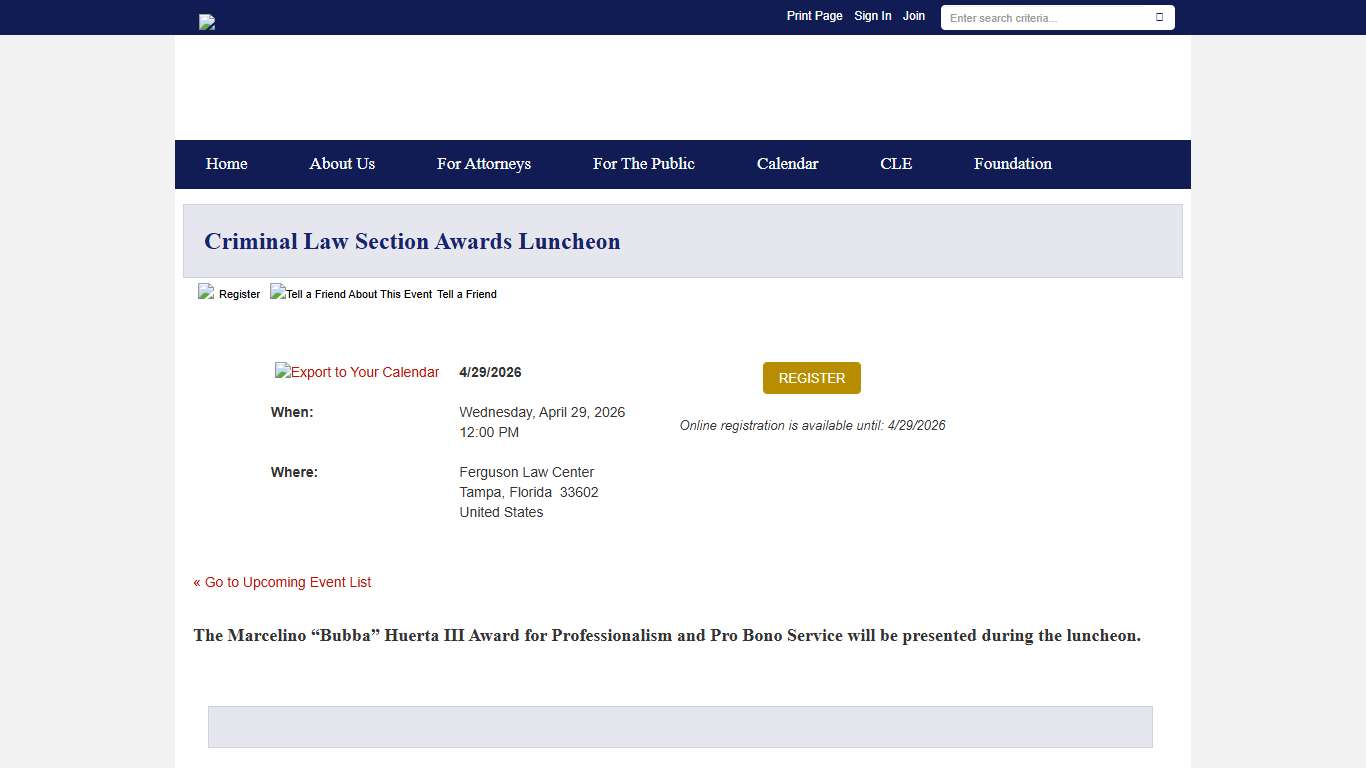Open the CLE menu item
The height and width of the screenshot is (768, 1366).
point(896,164)
